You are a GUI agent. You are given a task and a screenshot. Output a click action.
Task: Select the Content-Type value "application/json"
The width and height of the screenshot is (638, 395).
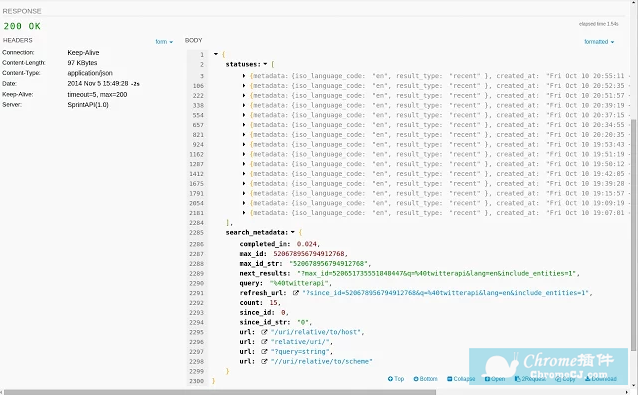click(x=90, y=73)
